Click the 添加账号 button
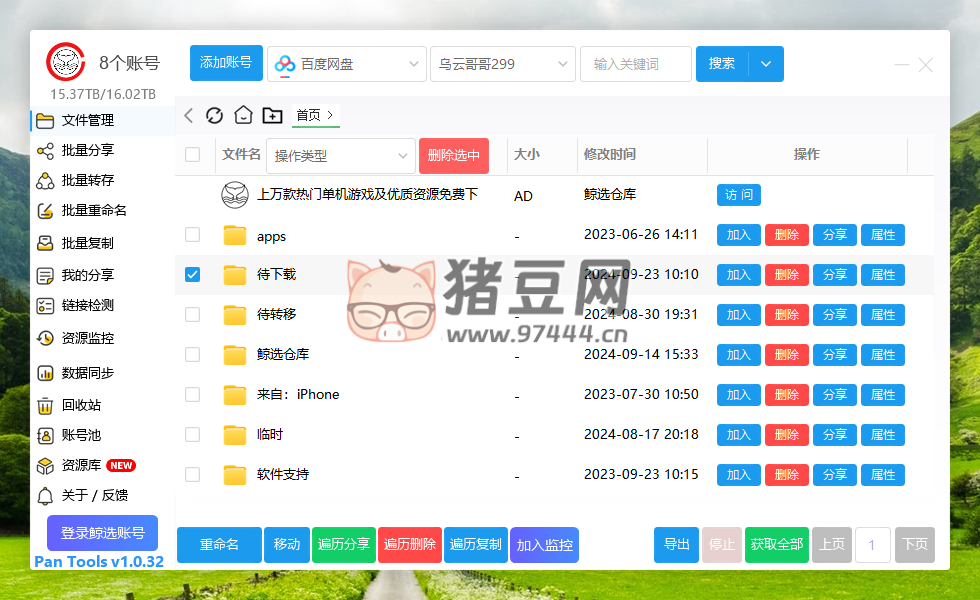 click(x=226, y=63)
